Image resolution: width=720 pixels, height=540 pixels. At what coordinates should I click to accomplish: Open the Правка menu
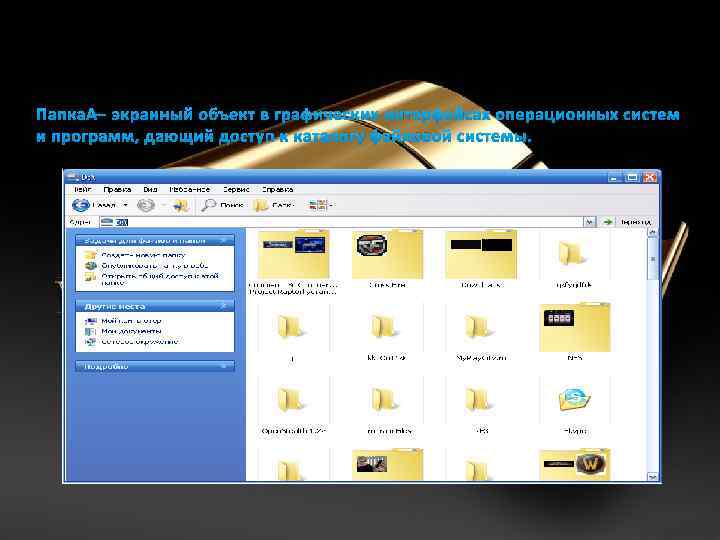[117, 190]
